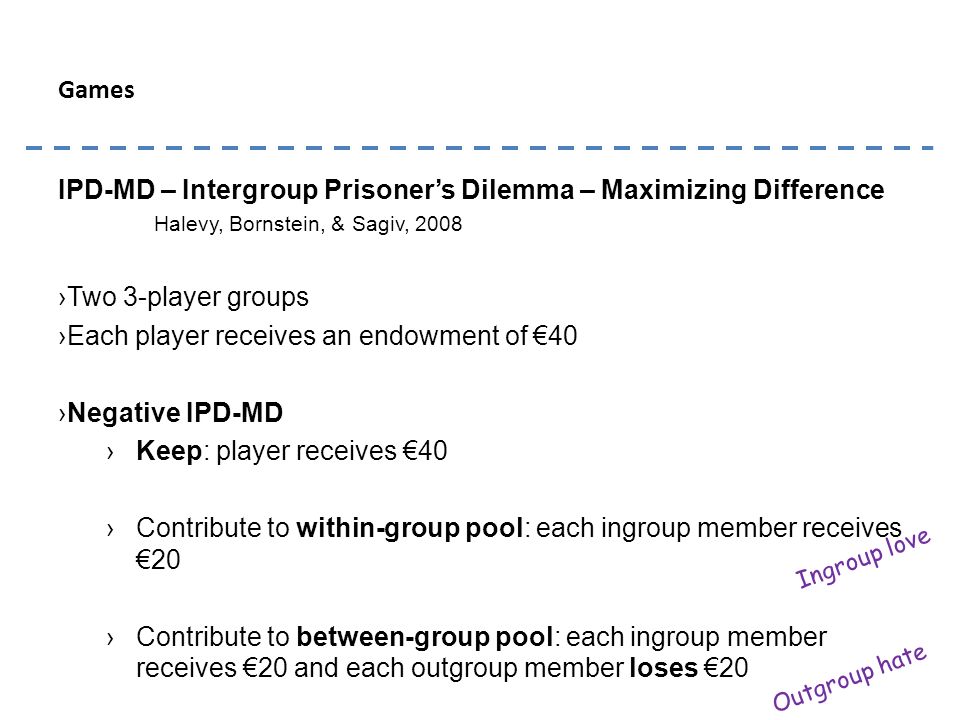
Task: Click the bold word 'loses'
Action: pos(664,668)
